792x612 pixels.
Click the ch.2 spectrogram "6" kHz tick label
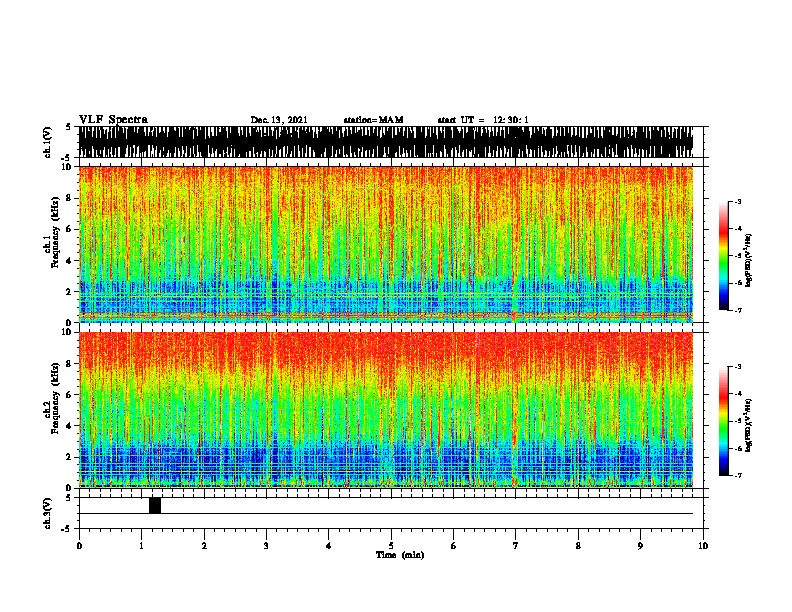[x=70, y=395]
